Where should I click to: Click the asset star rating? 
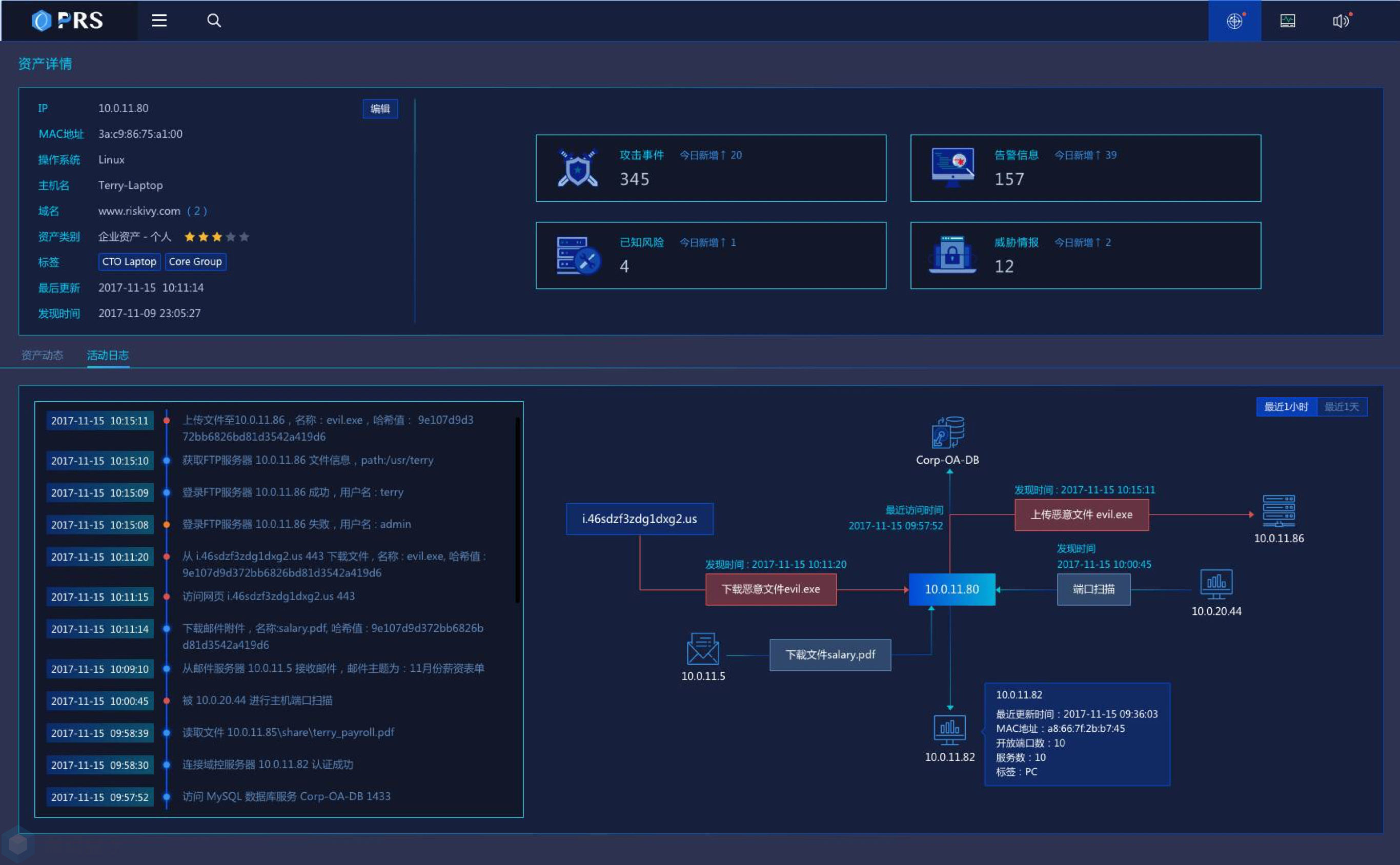coord(216,237)
